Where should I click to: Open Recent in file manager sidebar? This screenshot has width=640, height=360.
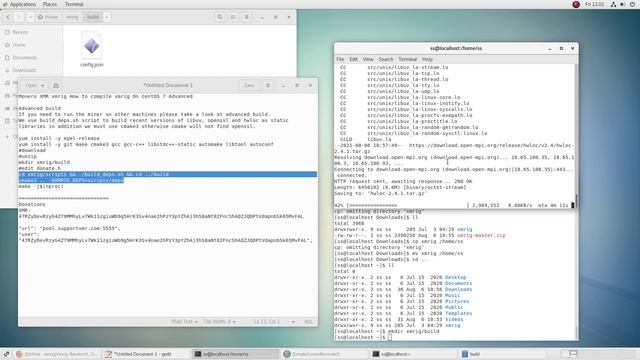(20, 32)
